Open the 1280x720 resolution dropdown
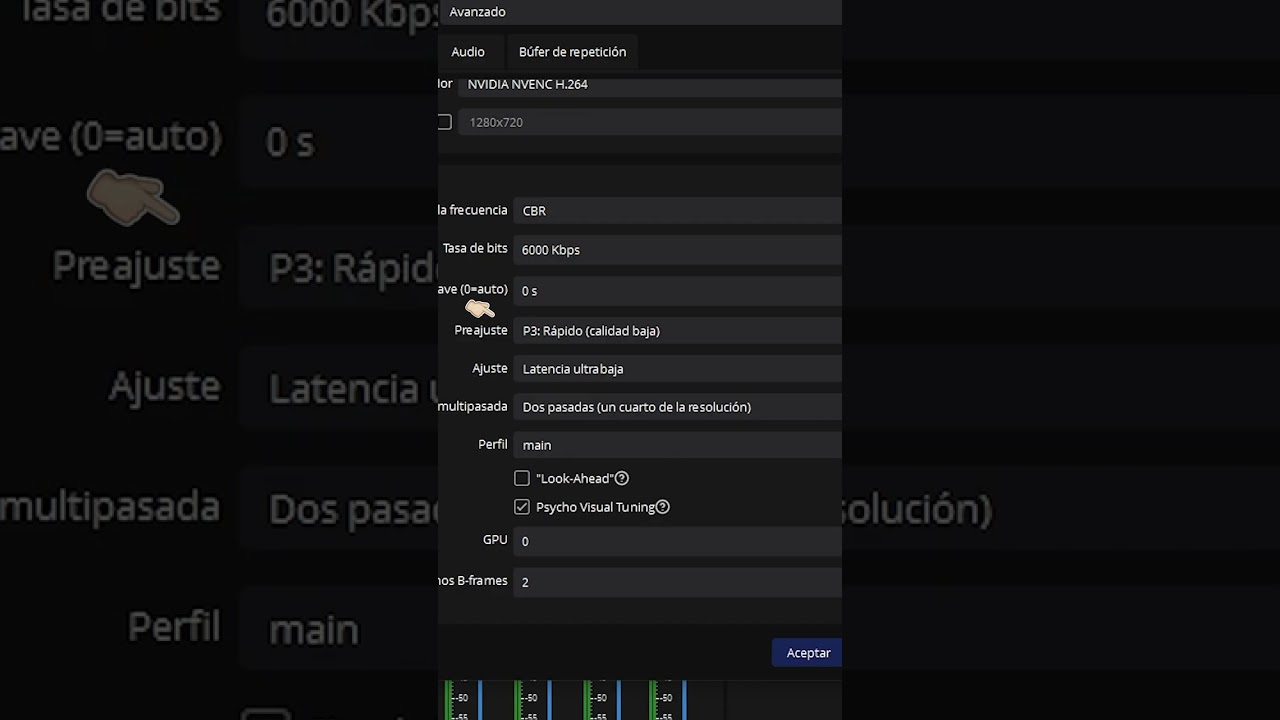The width and height of the screenshot is (1280, 720). [650, 122]
